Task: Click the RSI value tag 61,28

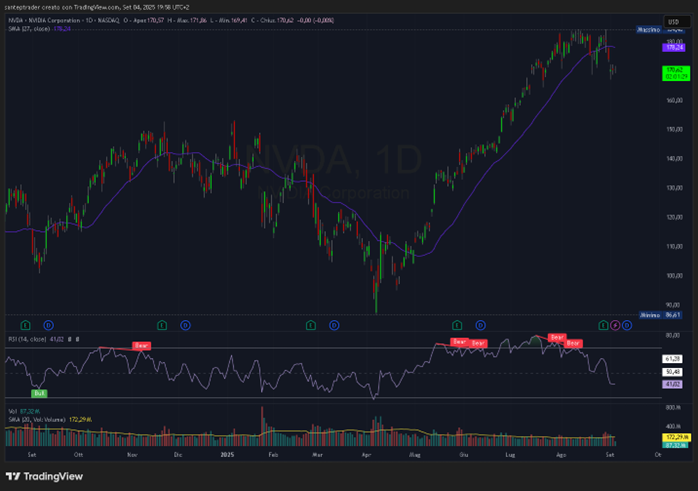Action: coord(672,358)
